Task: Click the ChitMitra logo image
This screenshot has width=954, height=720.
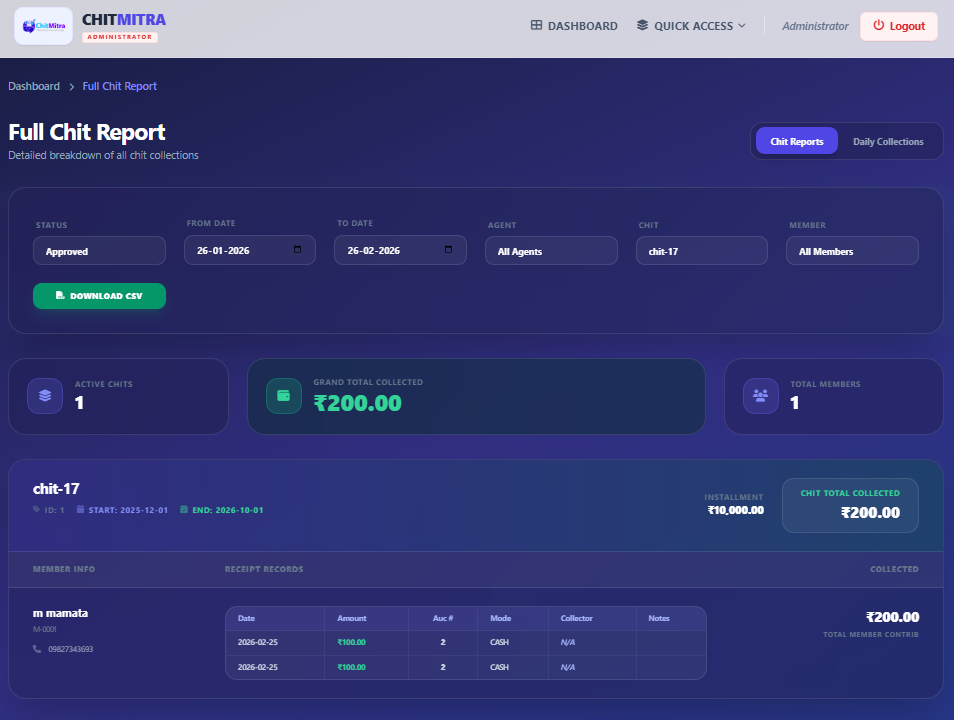Action: 43,26
